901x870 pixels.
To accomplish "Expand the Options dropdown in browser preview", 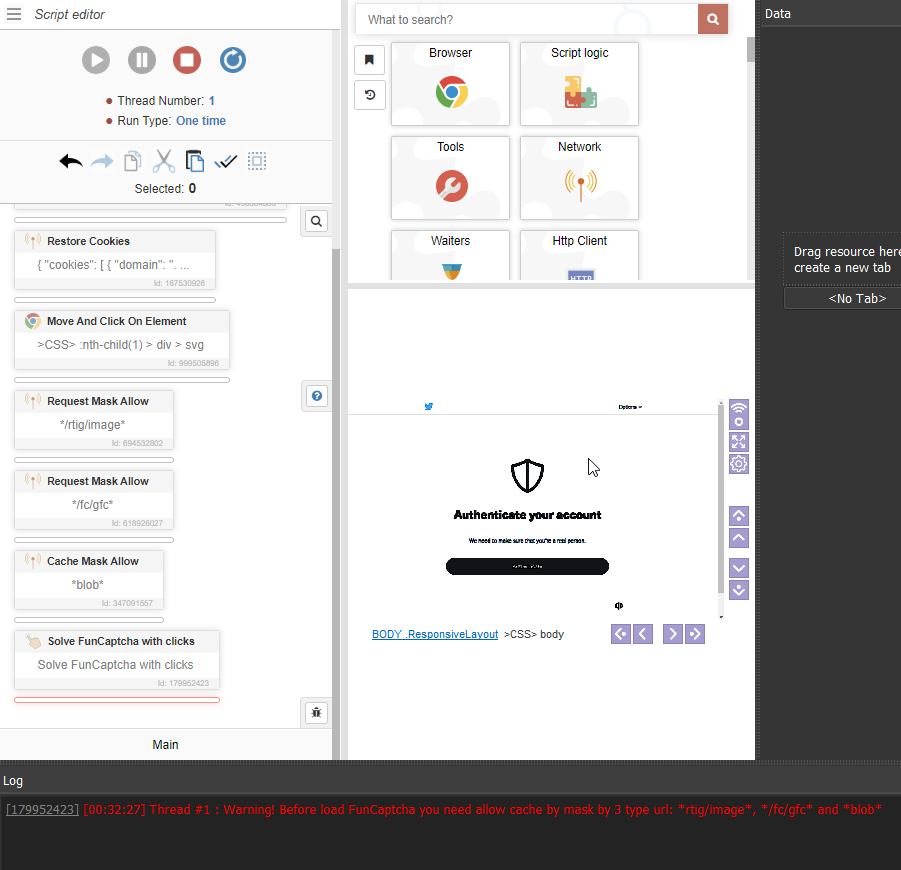I will tap(630, 407).
